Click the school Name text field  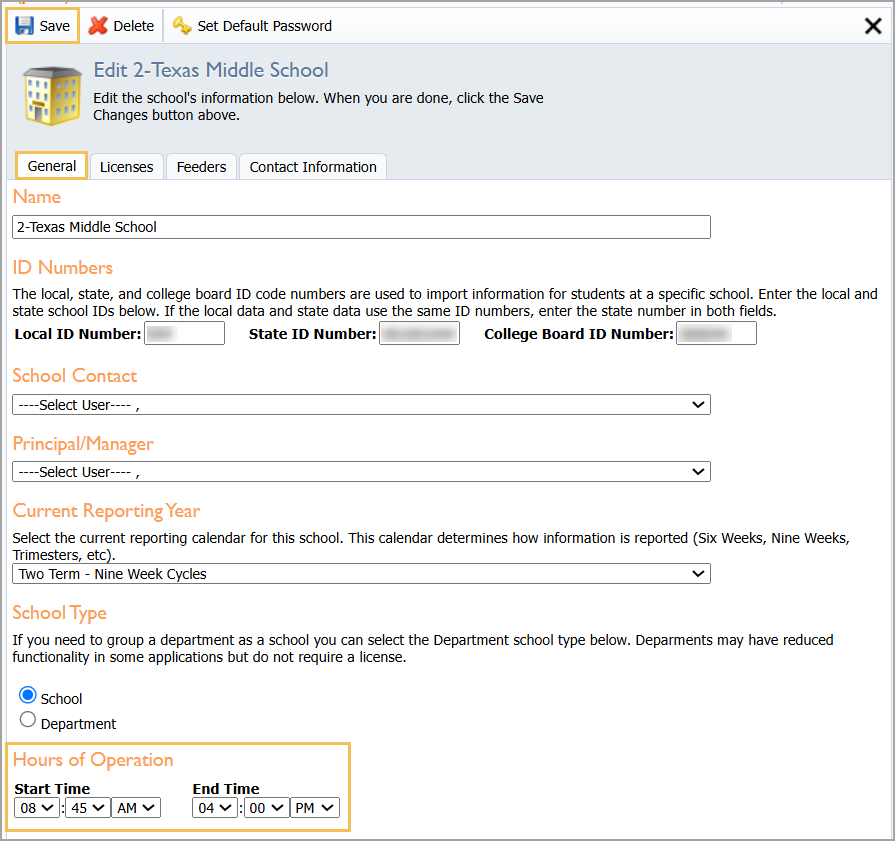(361, 227)
